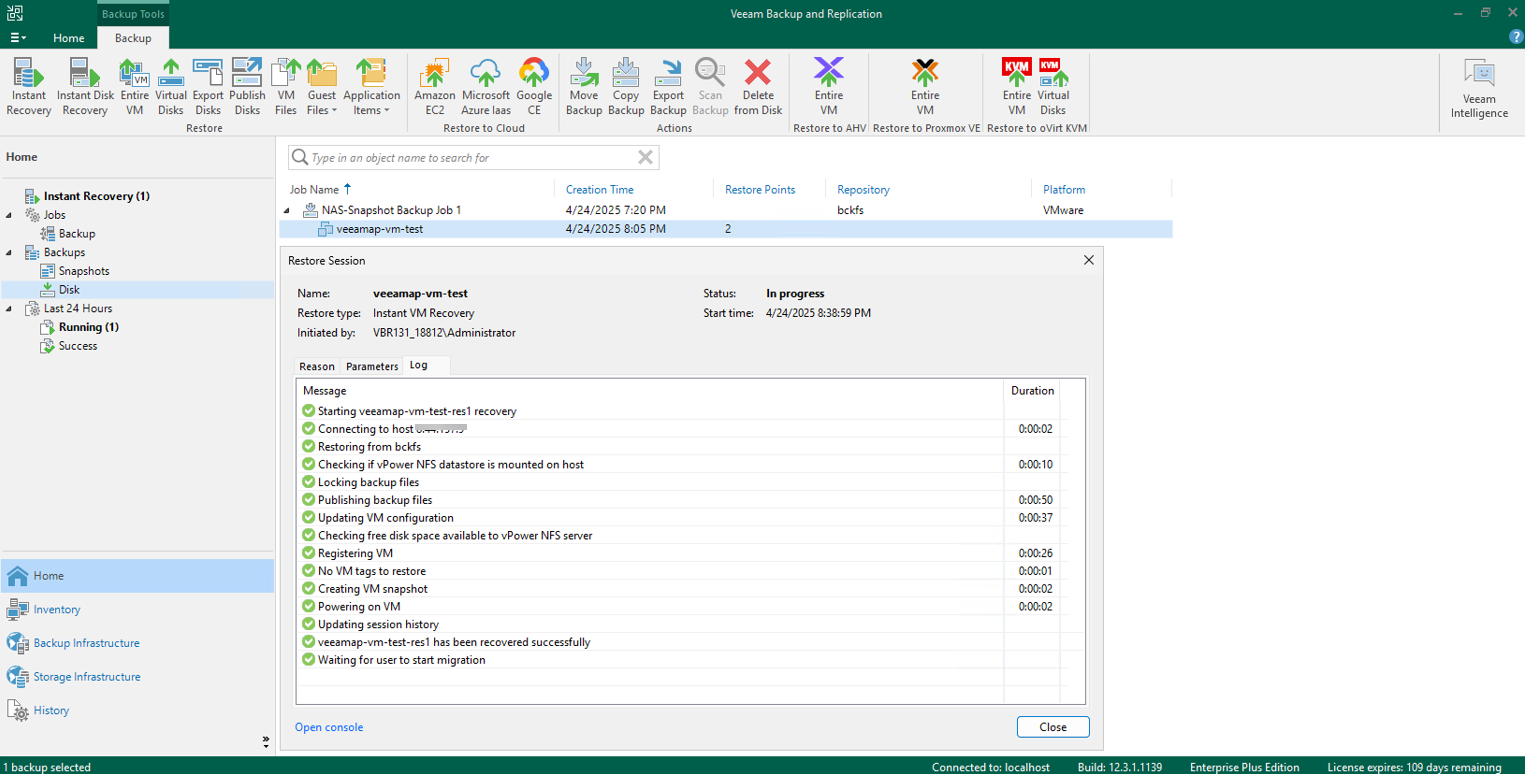Click the Copy Backup icon
Screen dimensions: 1525x774
626,87
